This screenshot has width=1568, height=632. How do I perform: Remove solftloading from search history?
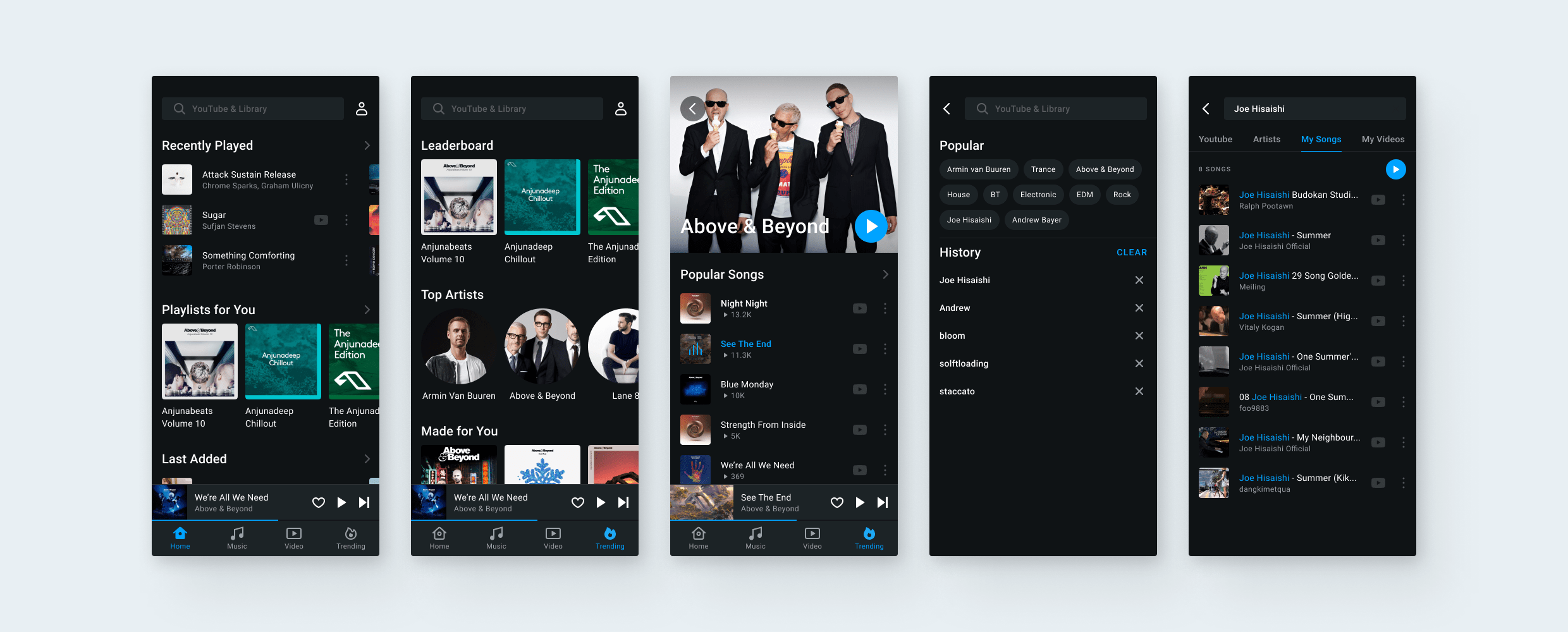[1139, 363]
